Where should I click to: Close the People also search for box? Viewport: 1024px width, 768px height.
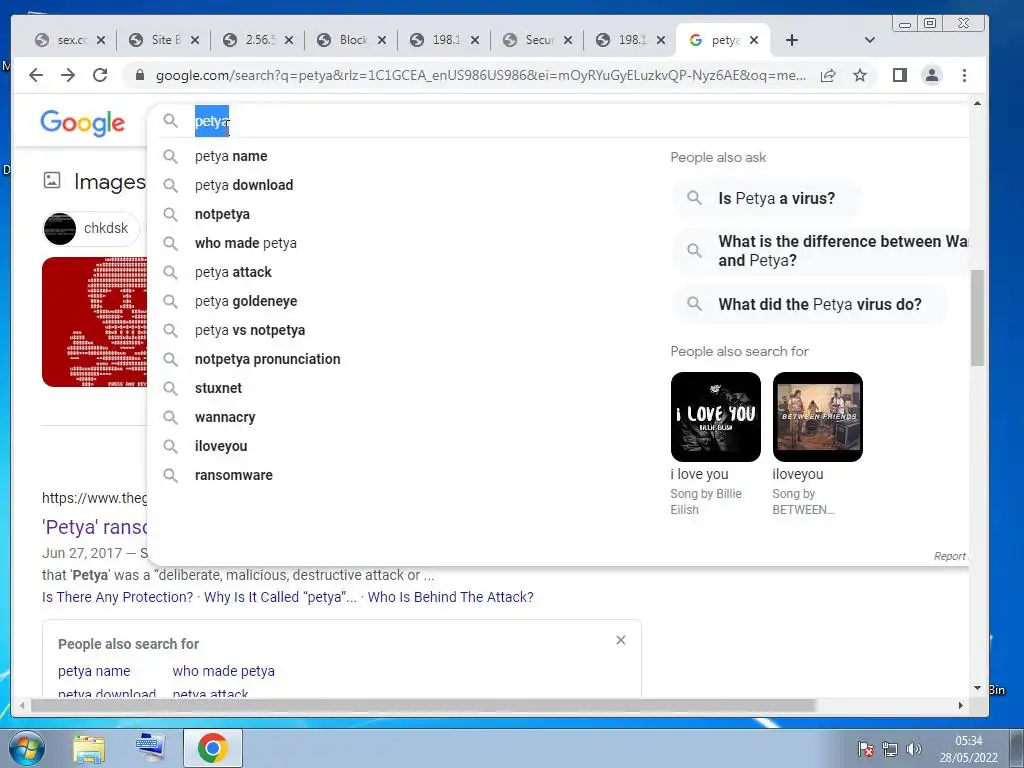pos(621,640)
